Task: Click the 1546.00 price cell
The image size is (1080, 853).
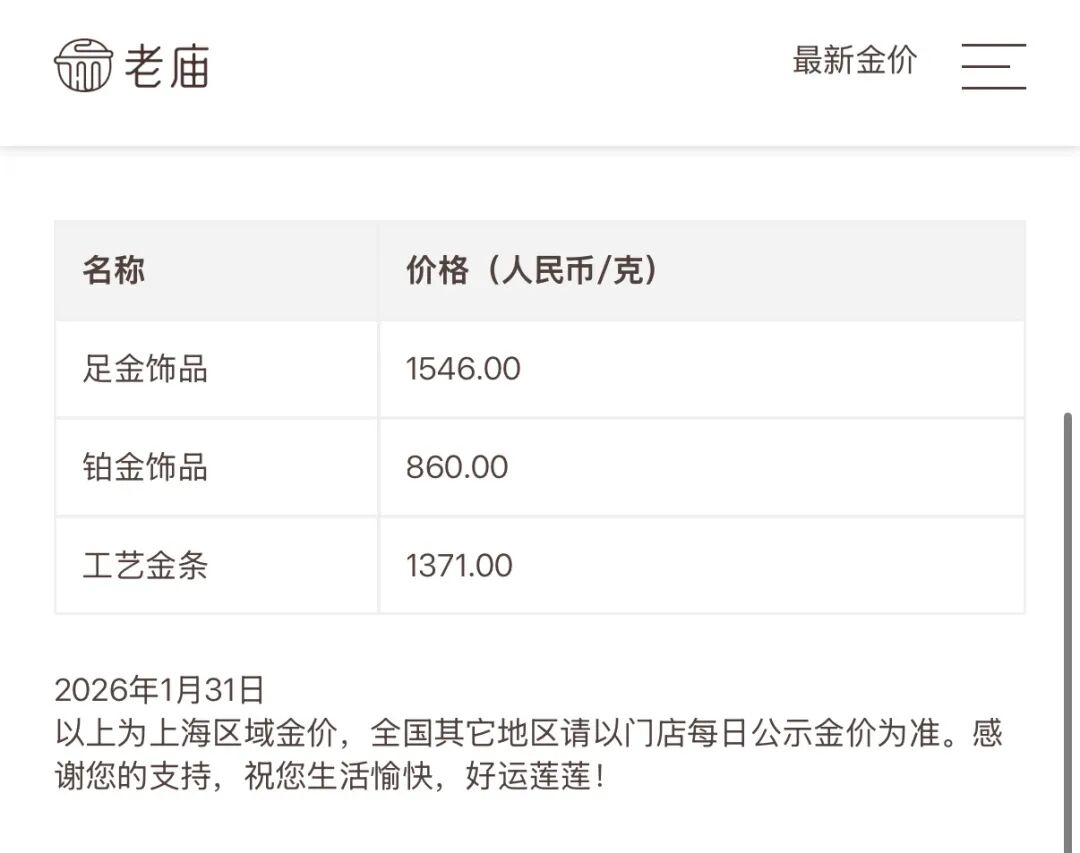Action: (463, 368)
